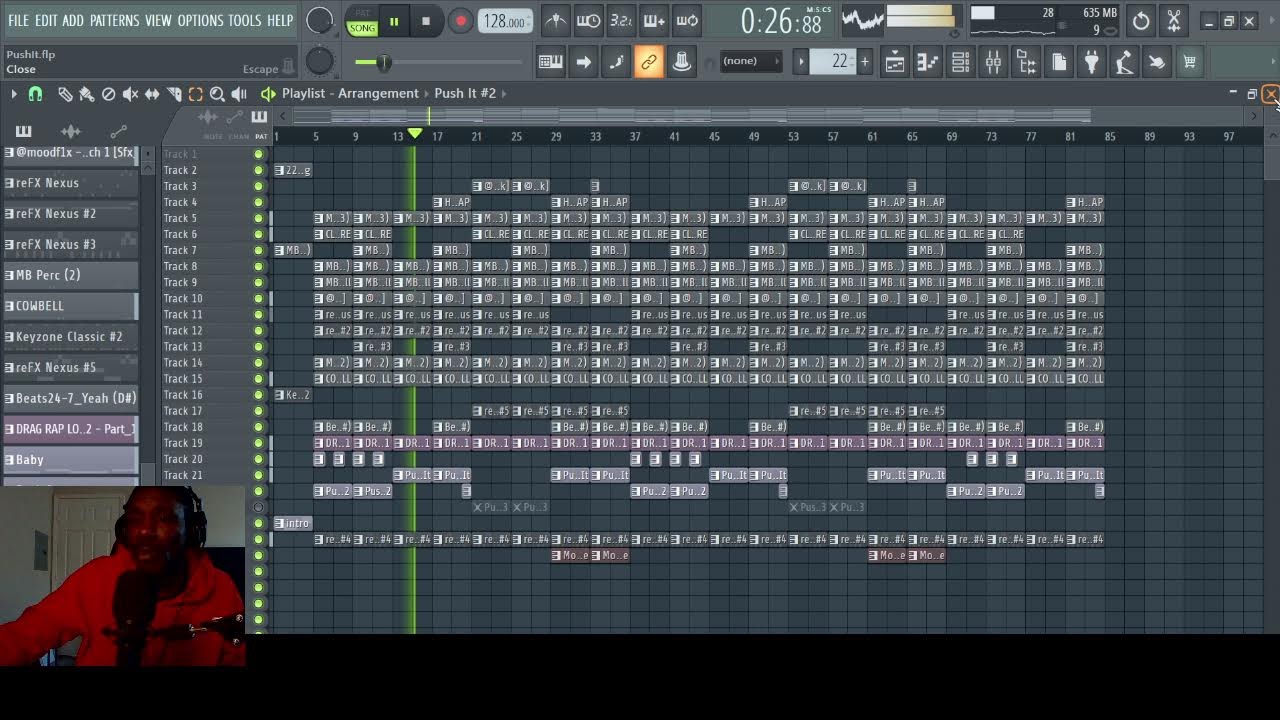The width and height of the screenshot is (1280, 720).
Task: Show automation clips in picker panel
Action: coord(118,131)
